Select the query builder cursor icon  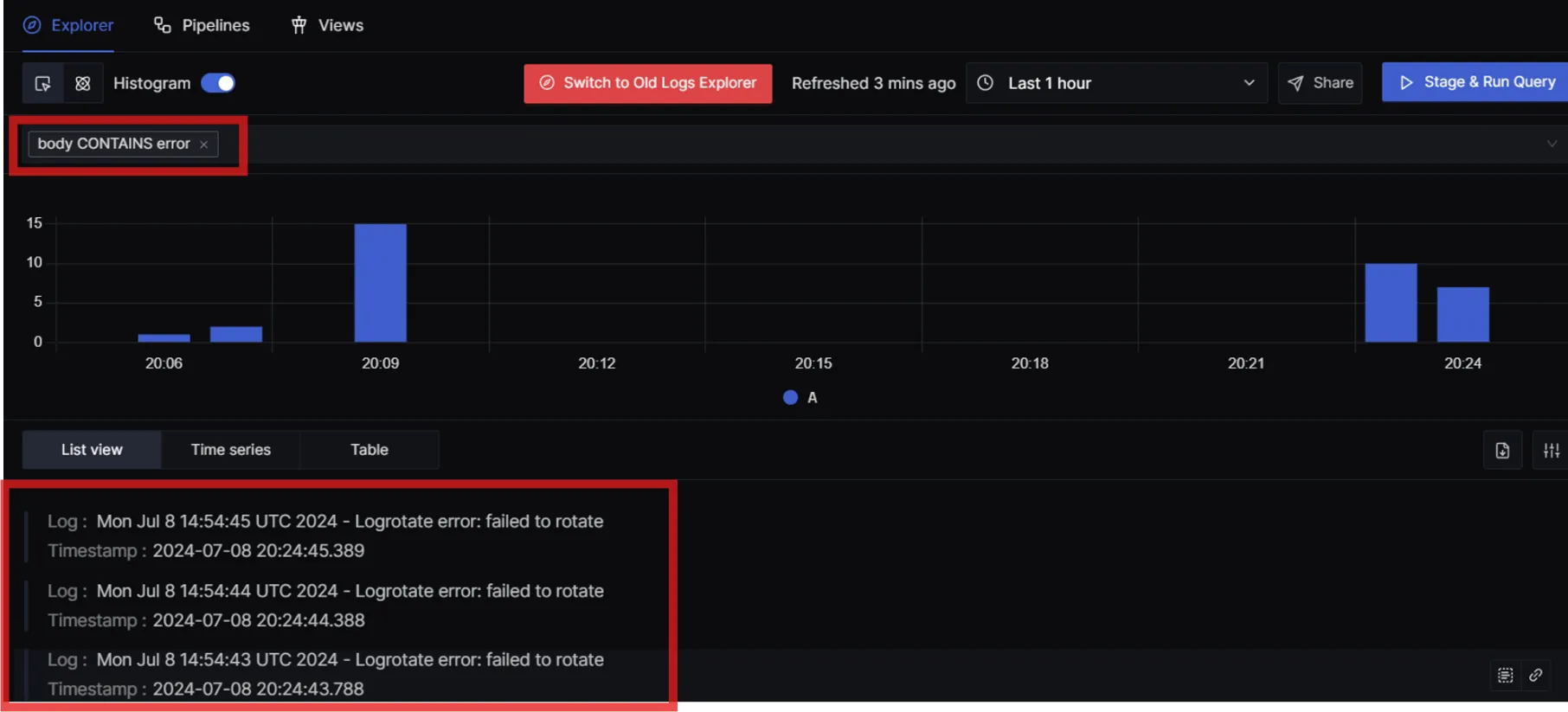click(x=42, y=83)
